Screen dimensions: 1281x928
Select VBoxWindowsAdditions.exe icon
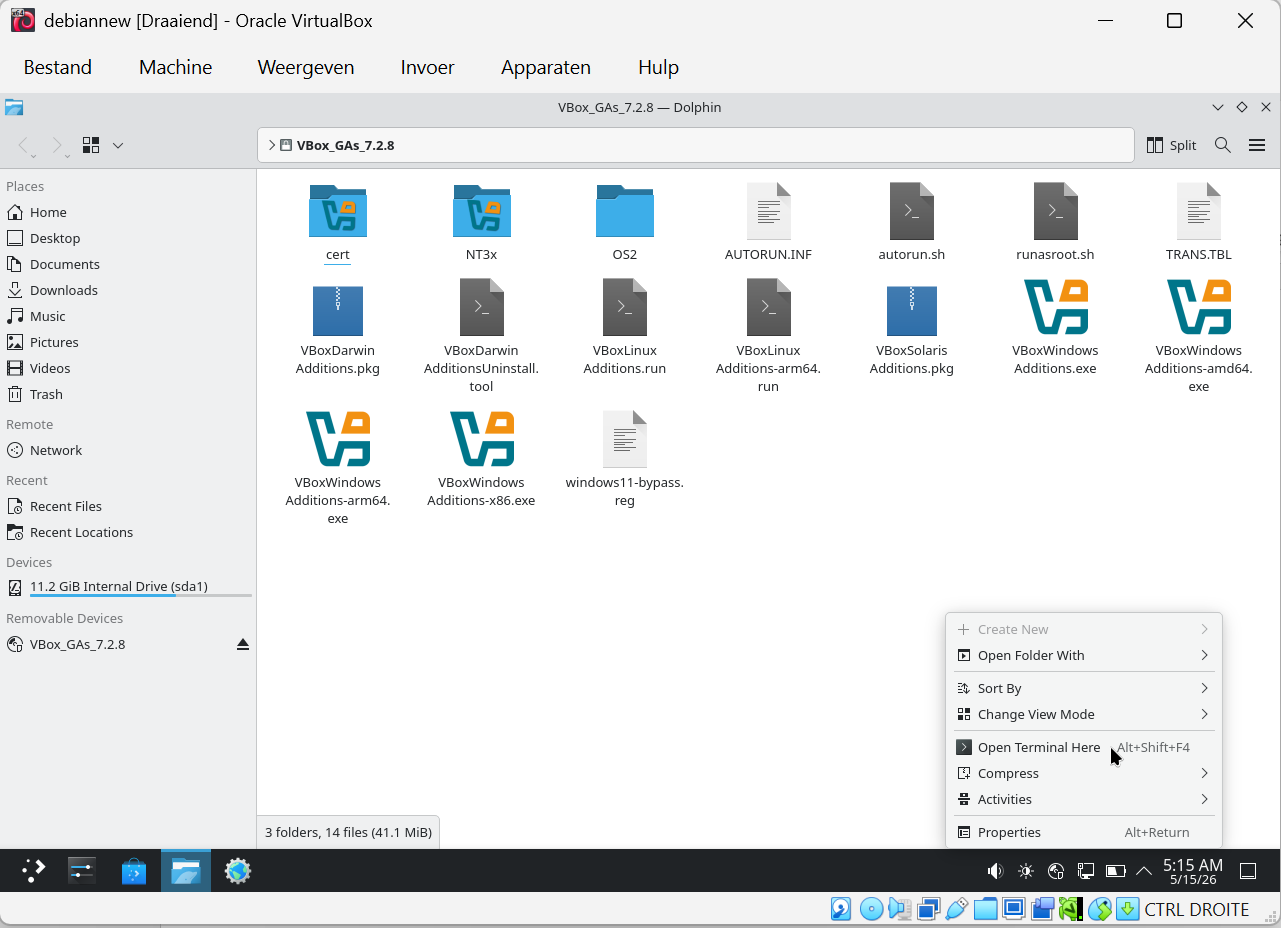(x=1055, y=307)
